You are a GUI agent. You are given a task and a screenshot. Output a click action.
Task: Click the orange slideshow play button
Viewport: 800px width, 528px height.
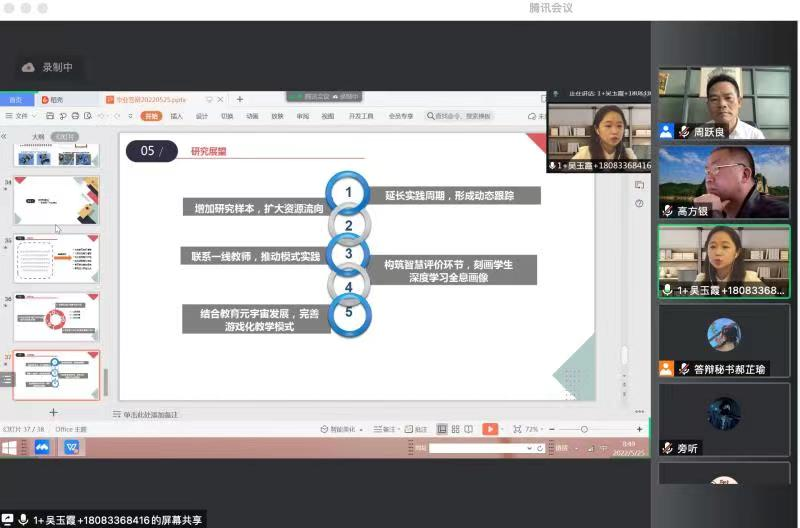click(490, 429)
